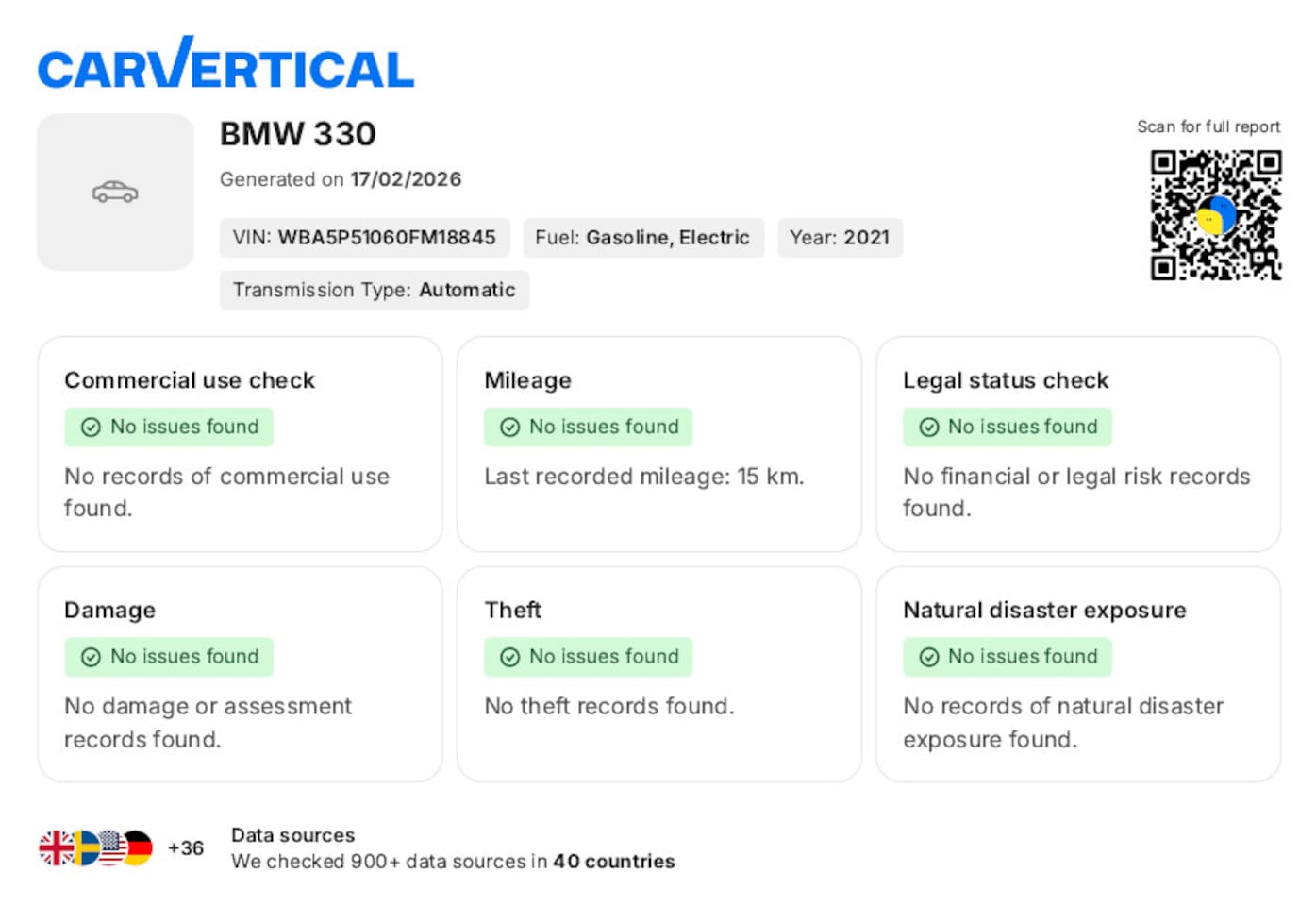Click the Sweden flag icon
Image resolution: width=1316 pixels, height=906 pixels.
tap(85, 847)
